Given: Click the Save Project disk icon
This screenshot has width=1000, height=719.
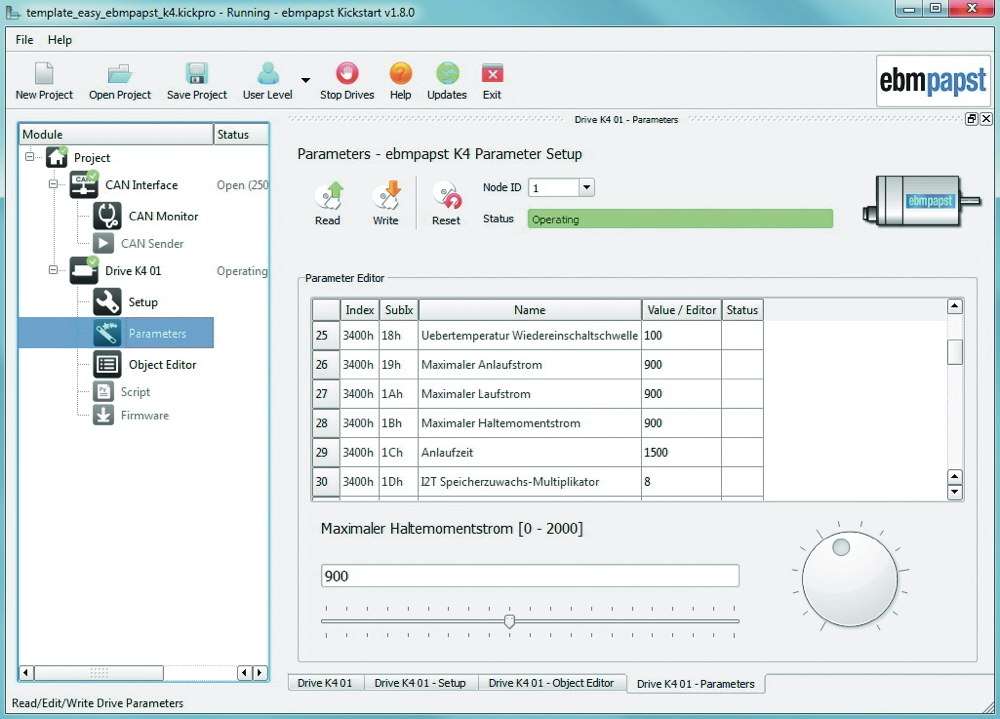Looking at the screenshot, I should pyautogui.click(x=196, y=73).
